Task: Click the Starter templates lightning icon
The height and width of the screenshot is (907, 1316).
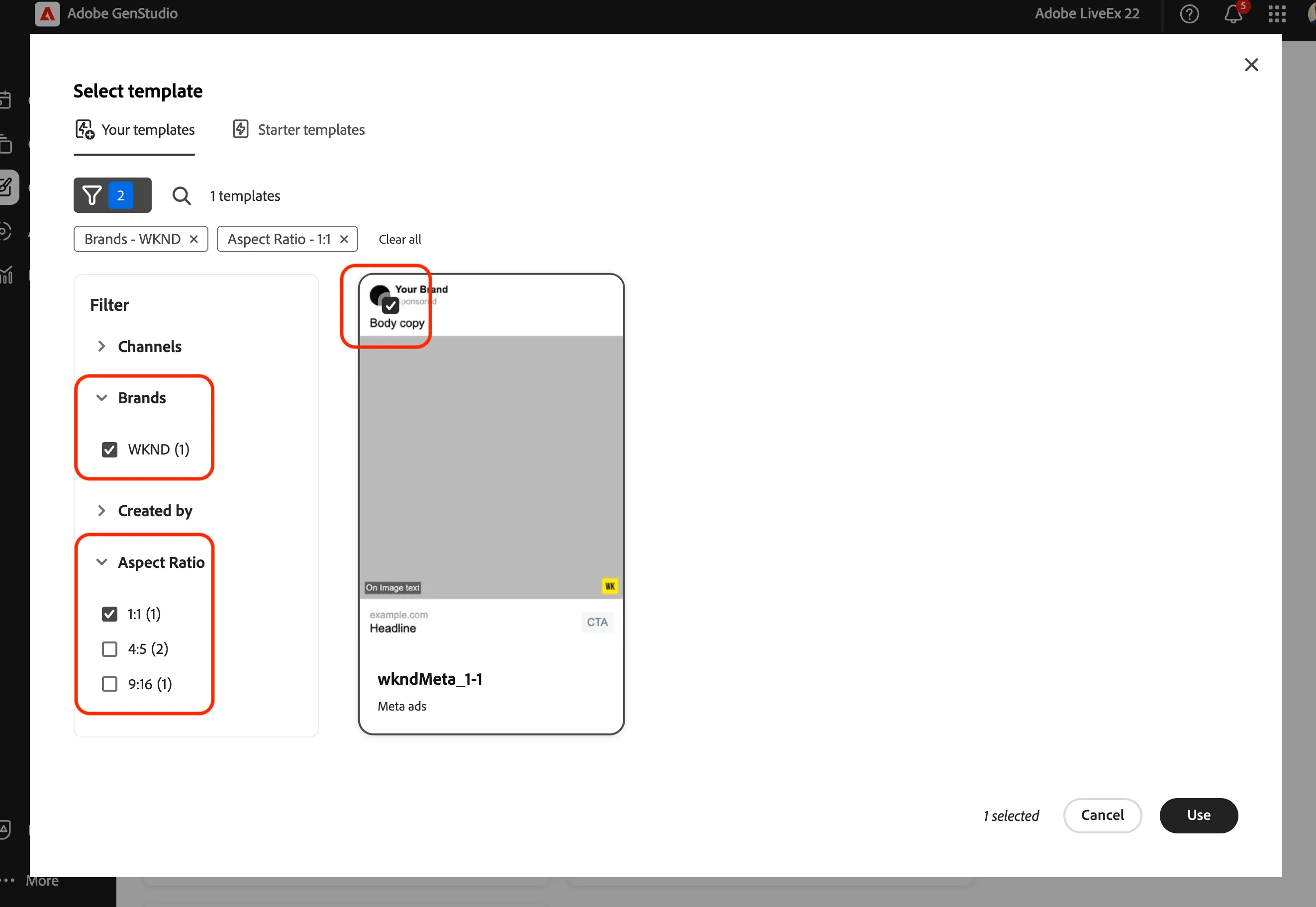Action: click(240, 129)
